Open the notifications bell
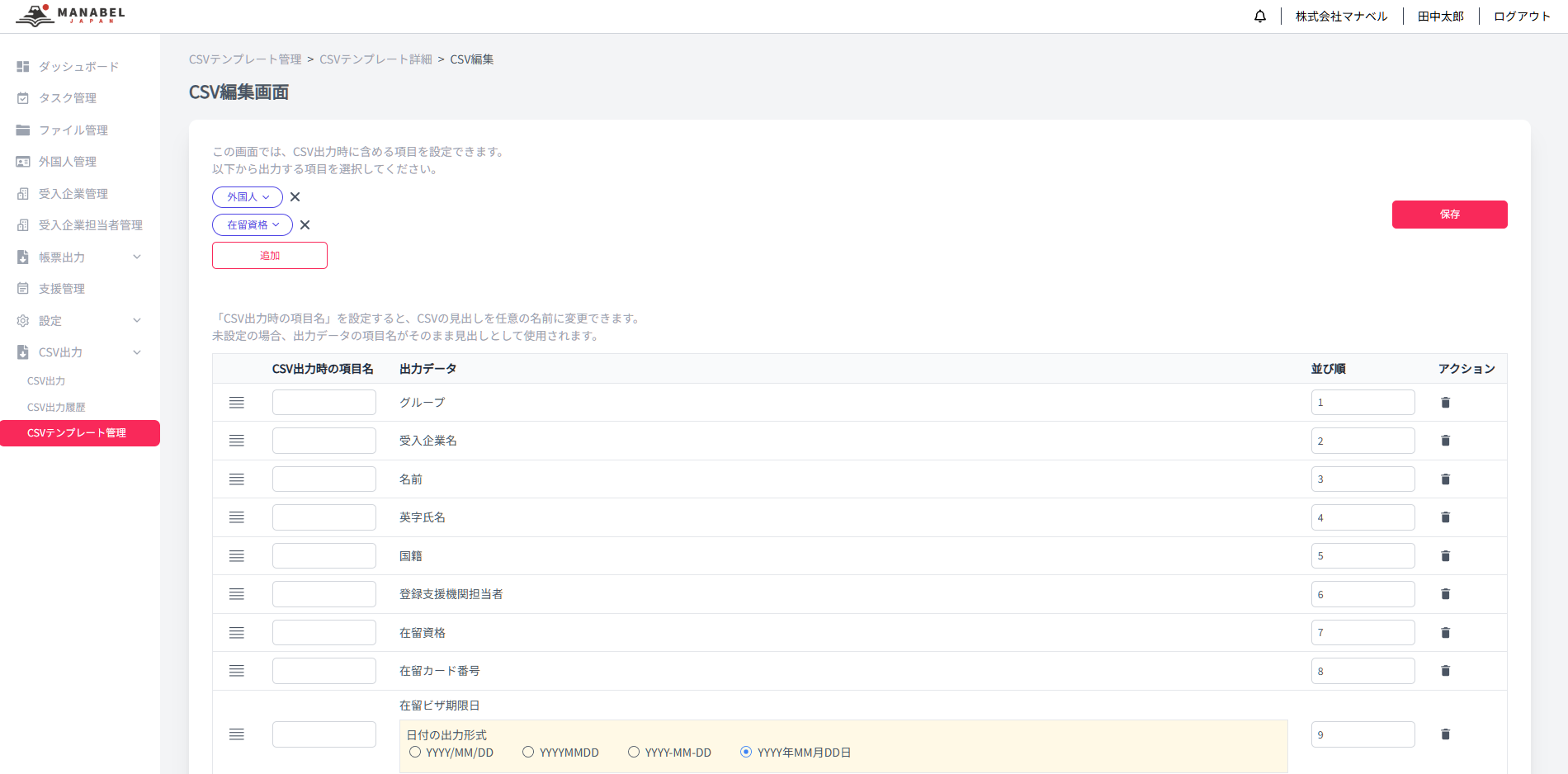 [1259, 17]
